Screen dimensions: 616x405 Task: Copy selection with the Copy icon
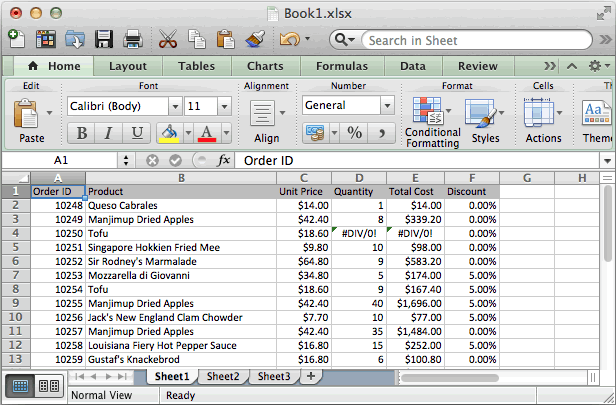(197, 39)
